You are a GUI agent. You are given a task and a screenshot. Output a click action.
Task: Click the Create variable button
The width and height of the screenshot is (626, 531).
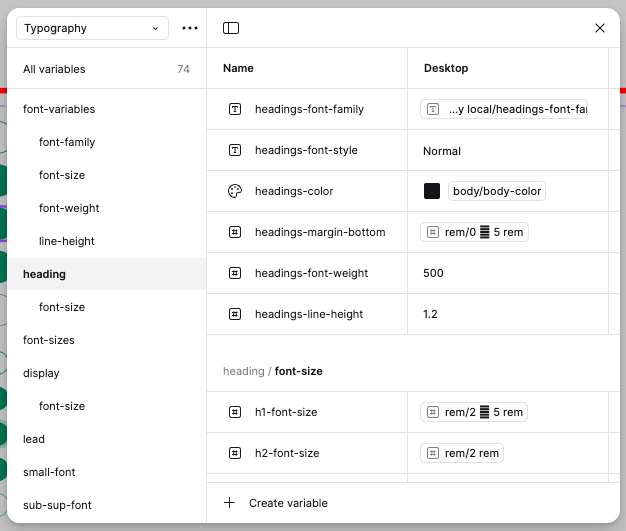288,503
